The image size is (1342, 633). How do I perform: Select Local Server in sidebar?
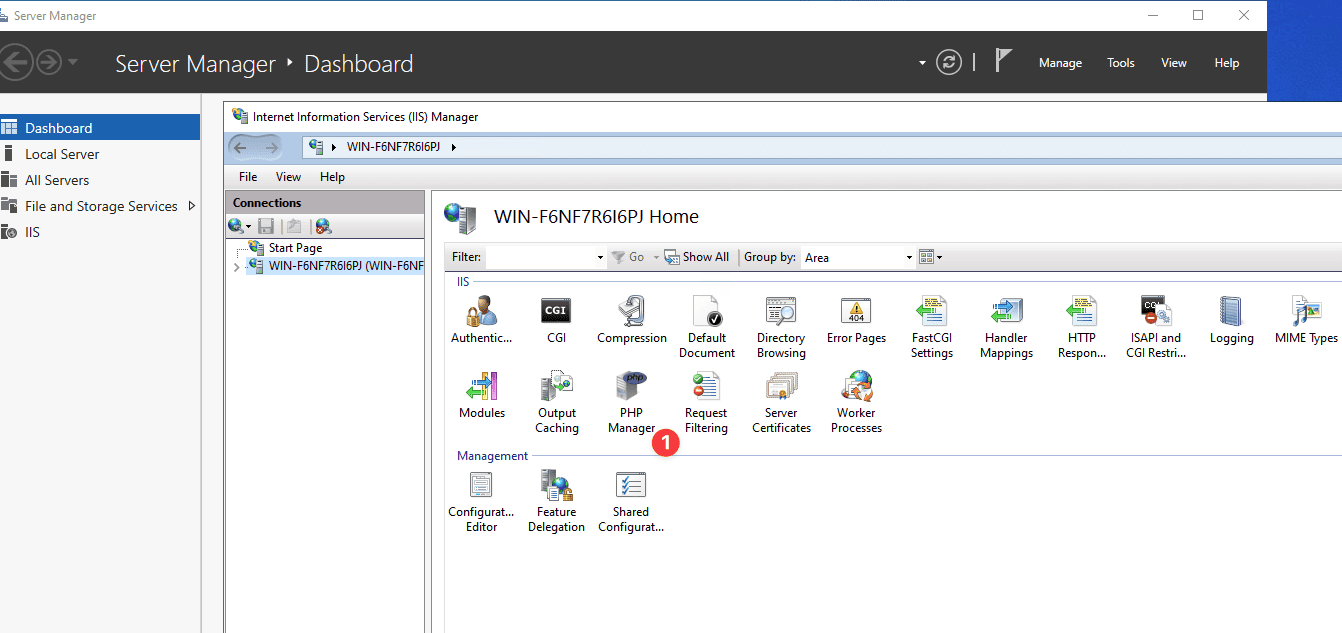62,154
